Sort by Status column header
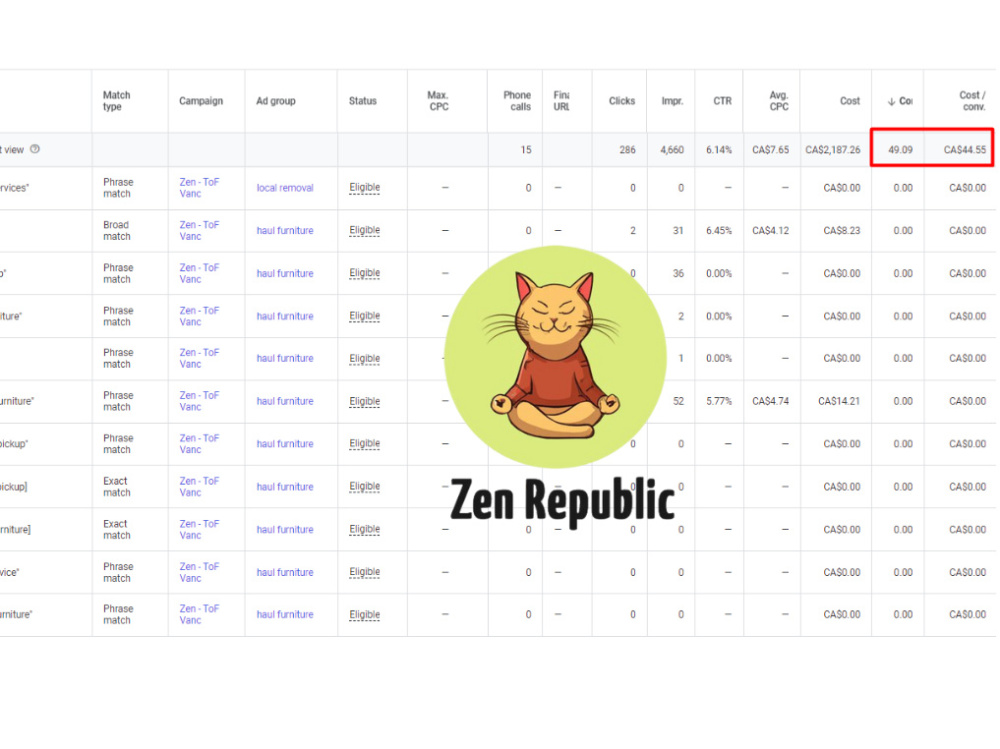This screenshot has height=749, width=1000. tap(362, 101)
